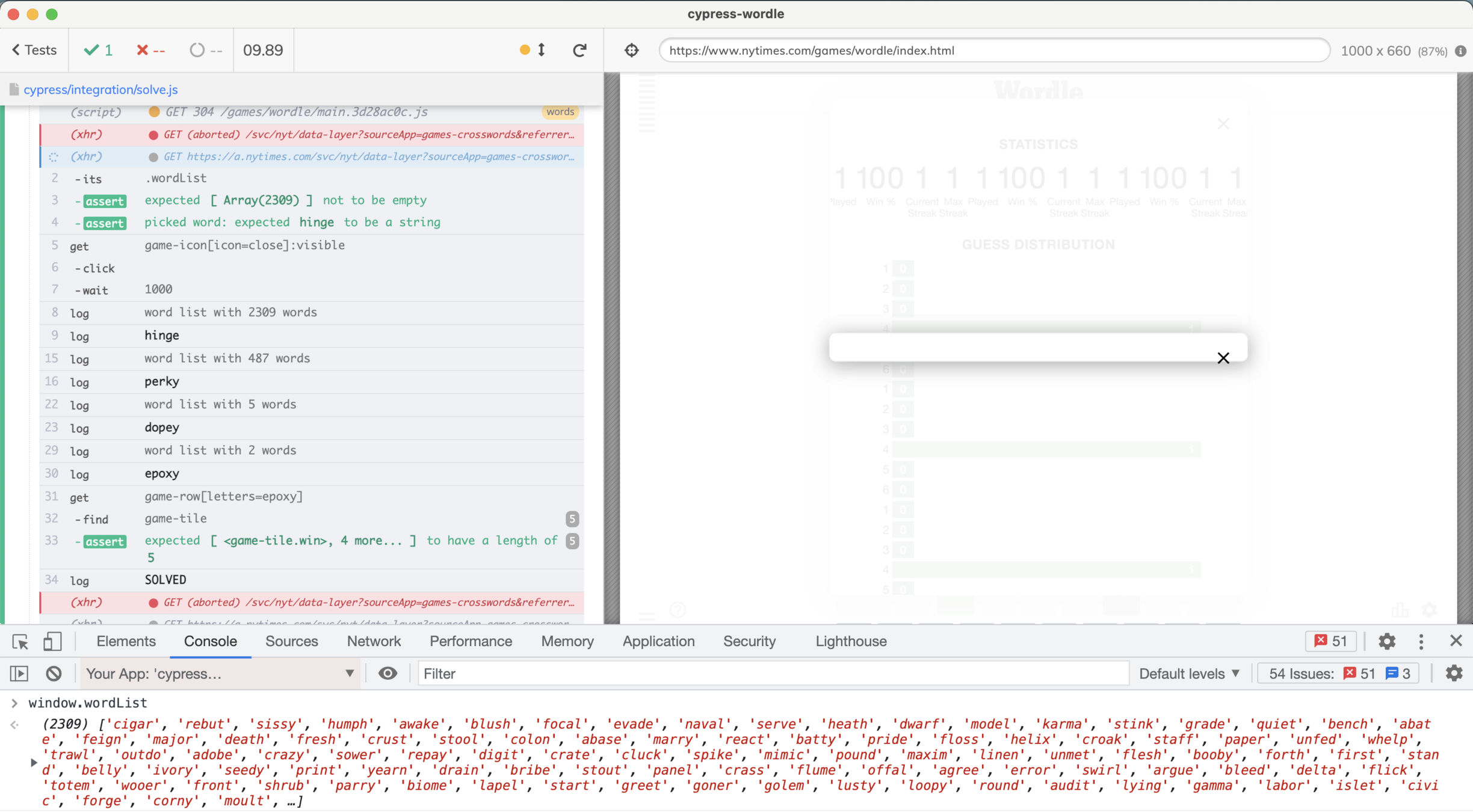Open cypress/integration/solve.js spec file link
The image size is (1473, 812).
click(100, 90)
